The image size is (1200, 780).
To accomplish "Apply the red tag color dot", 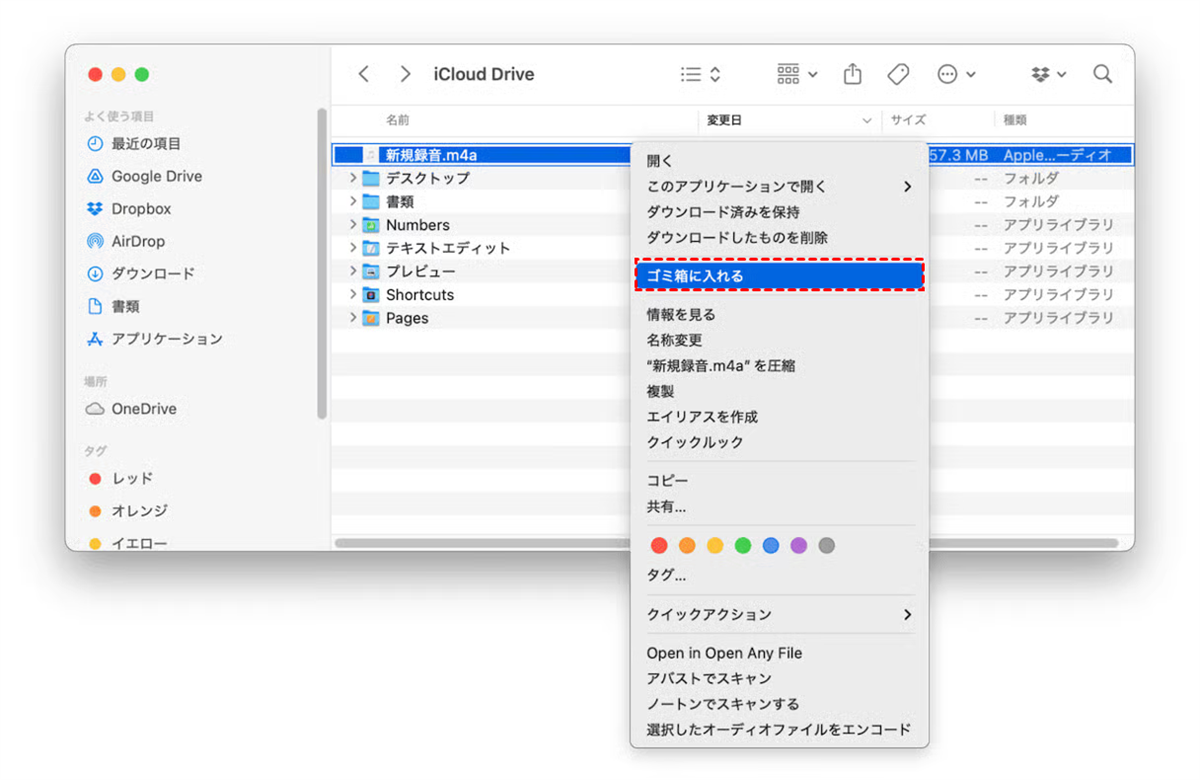I will pos(659,546).
